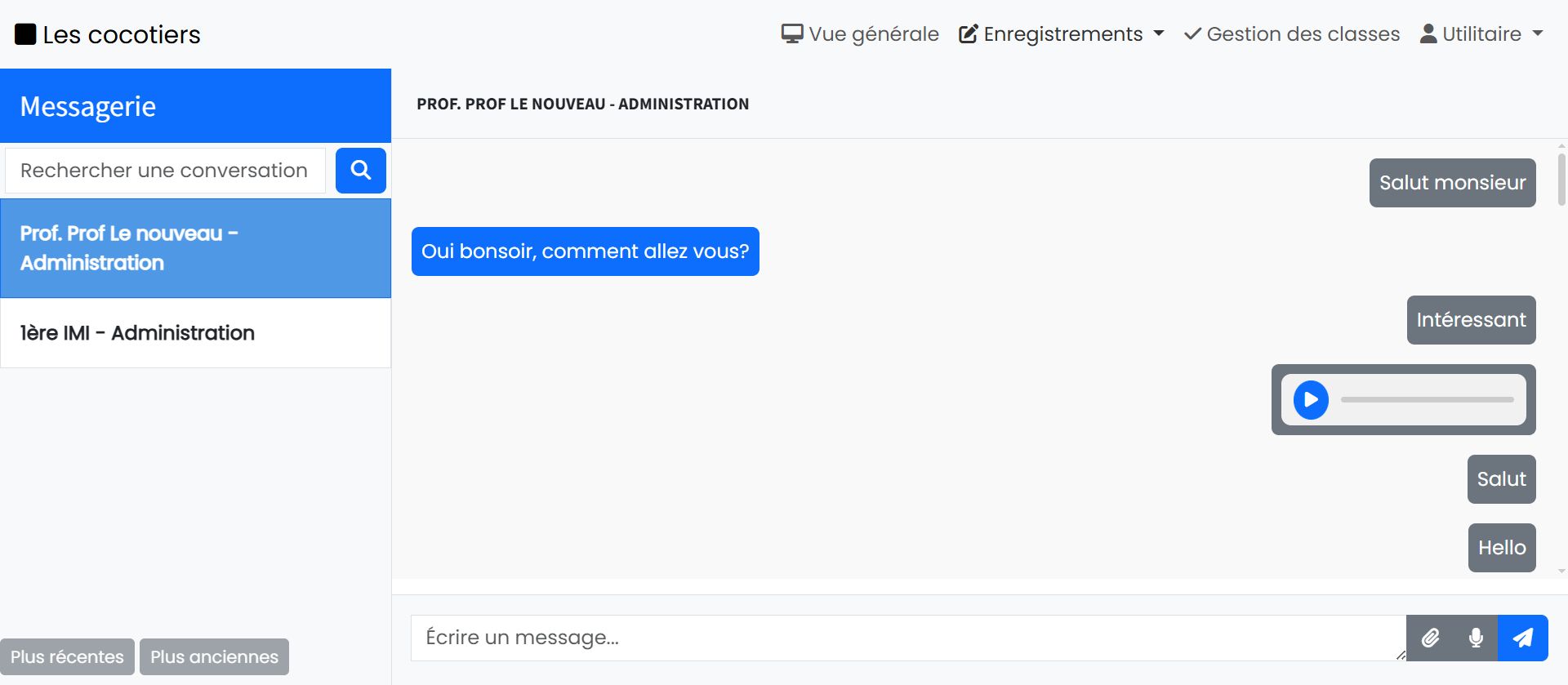Click the Écrire un message text box

pos(906,638)
